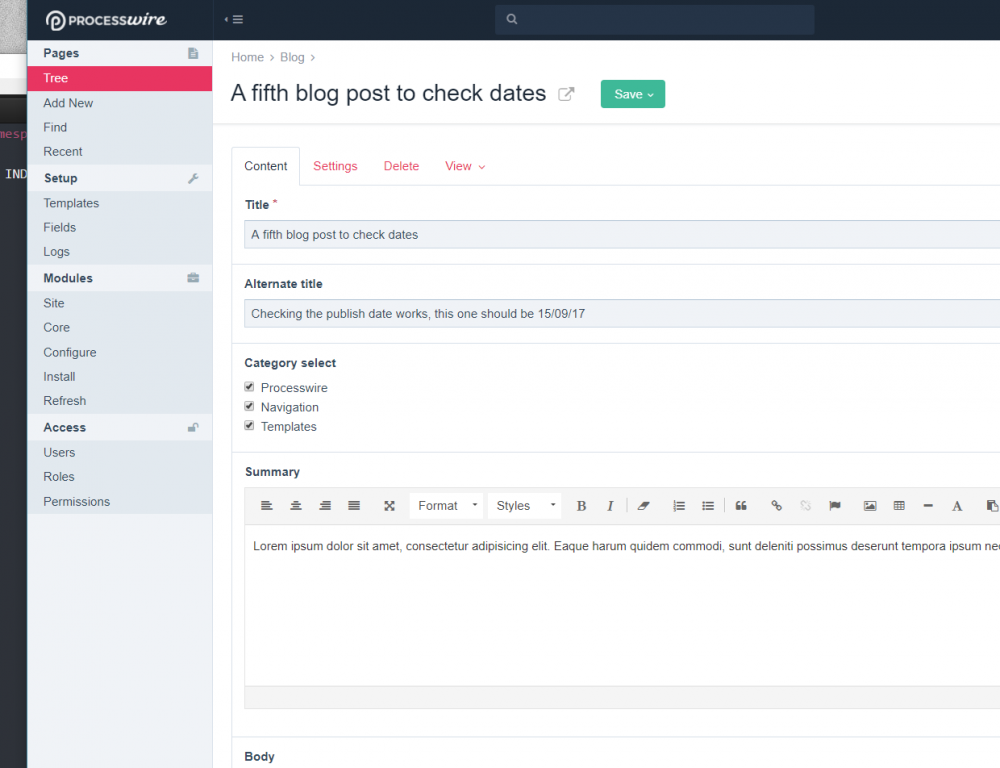
Task: Insert a link using the chain icon
Action: (x=776, y=506)
